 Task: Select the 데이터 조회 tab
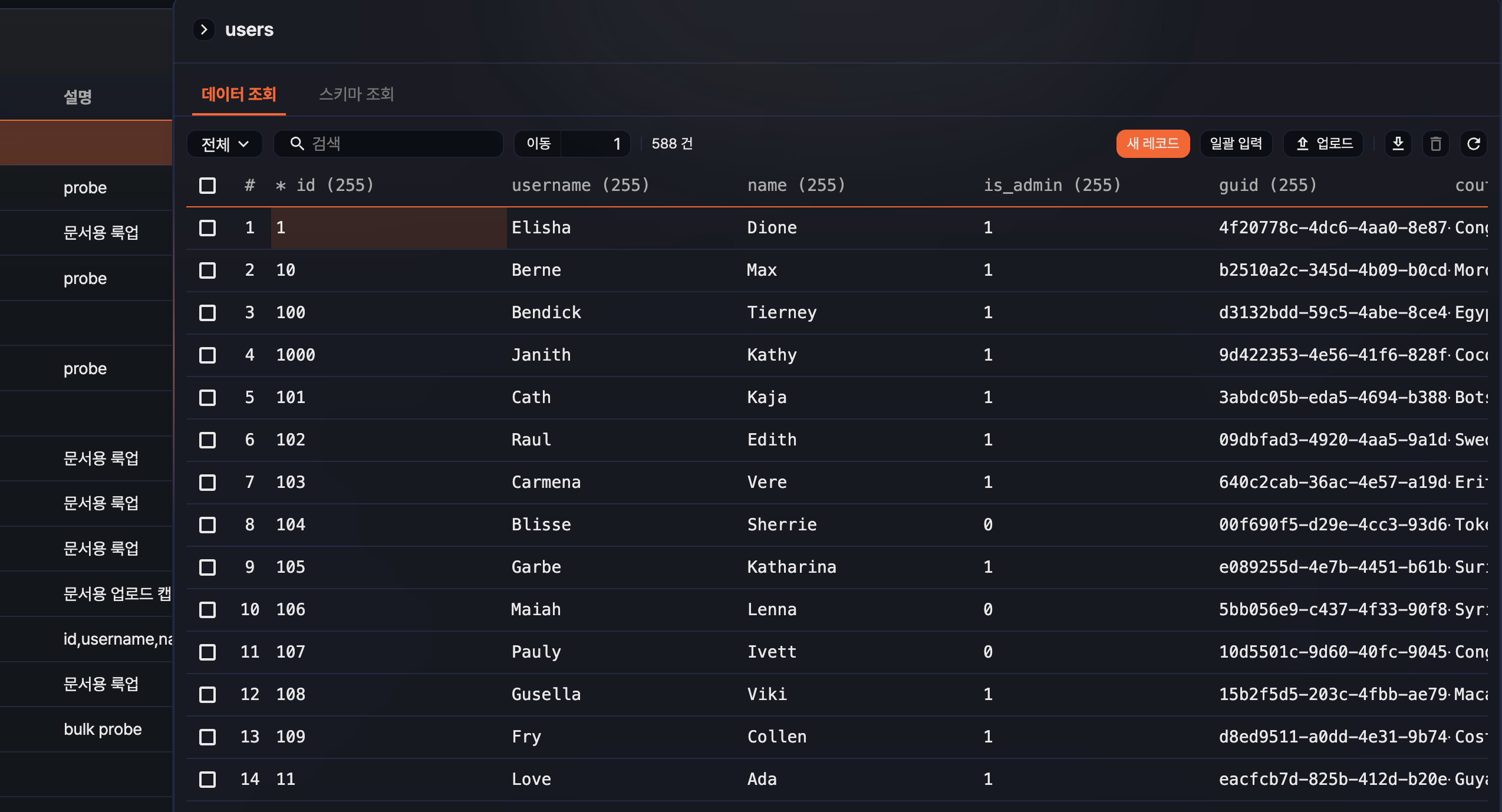click(x=239, y=94)
